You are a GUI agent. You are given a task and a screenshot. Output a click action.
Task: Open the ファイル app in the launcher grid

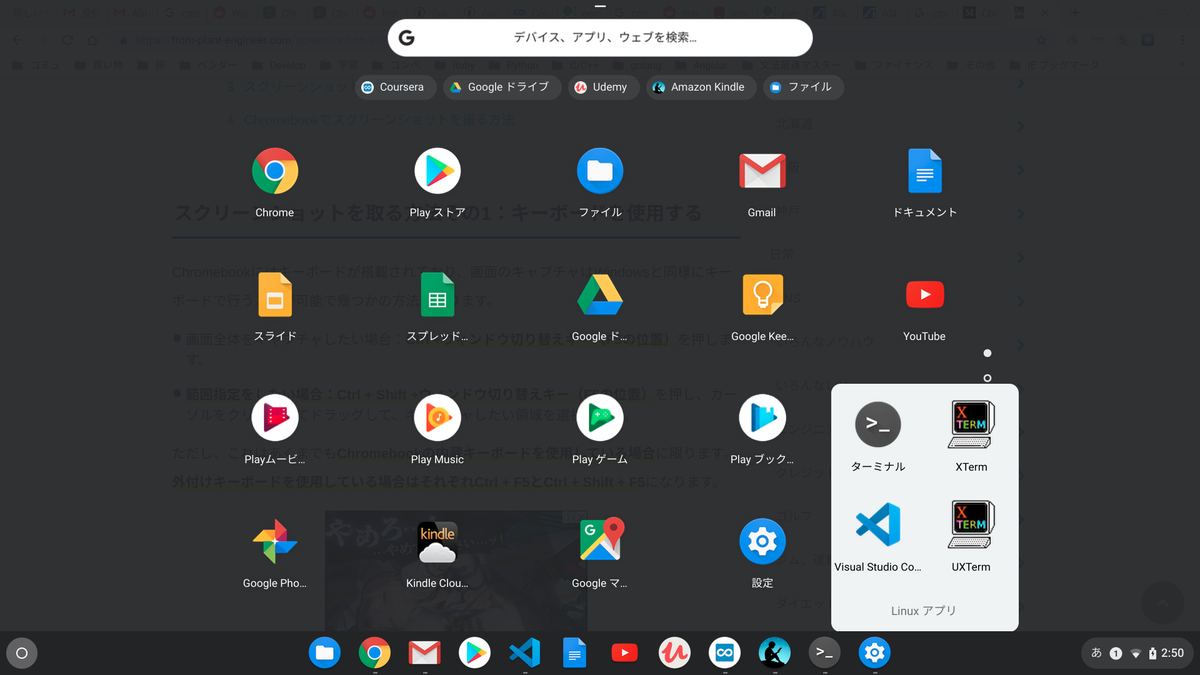click(x=600, y=171)
